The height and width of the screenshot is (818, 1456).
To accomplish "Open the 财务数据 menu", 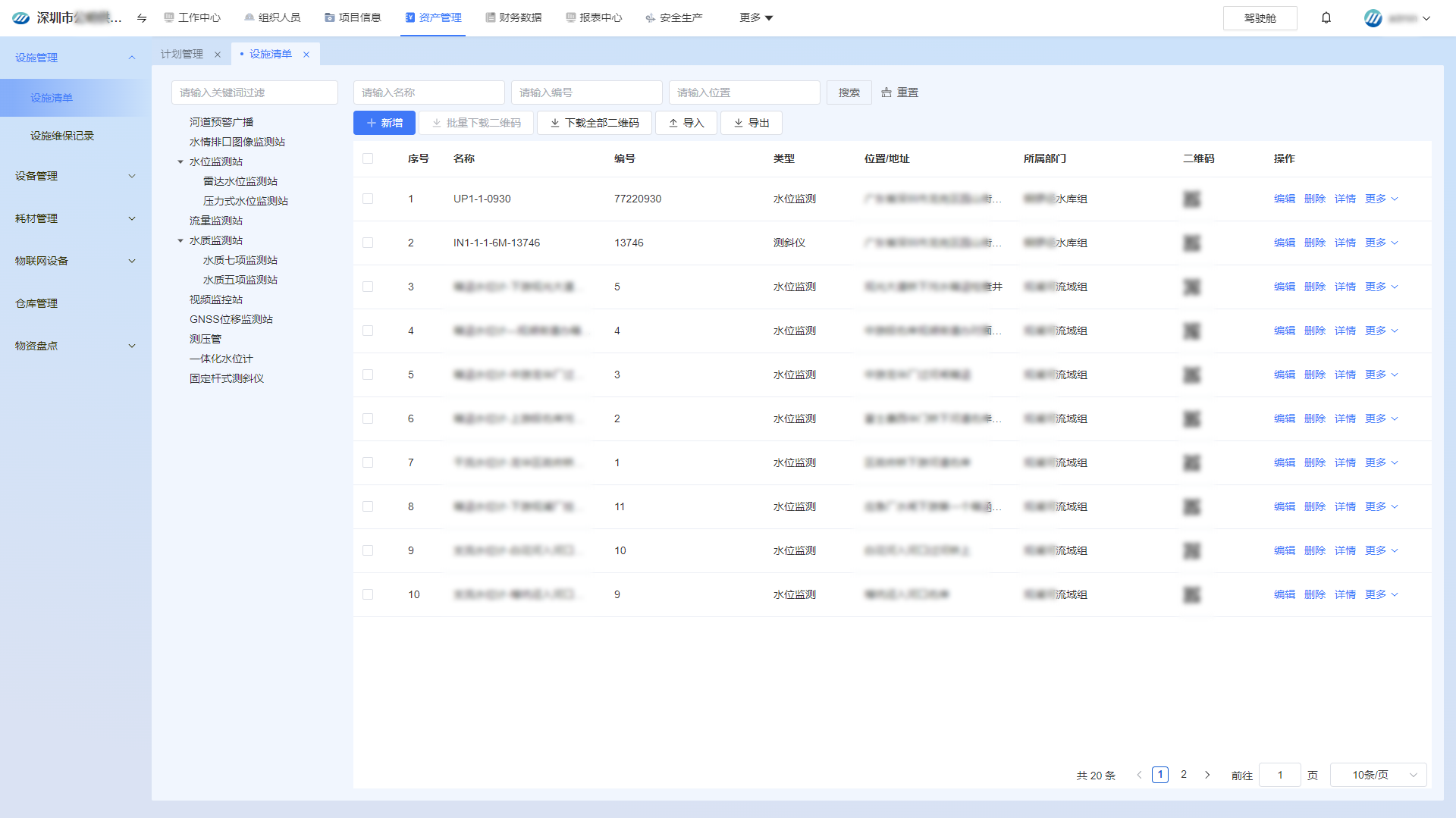I will (x=513, y=17).
